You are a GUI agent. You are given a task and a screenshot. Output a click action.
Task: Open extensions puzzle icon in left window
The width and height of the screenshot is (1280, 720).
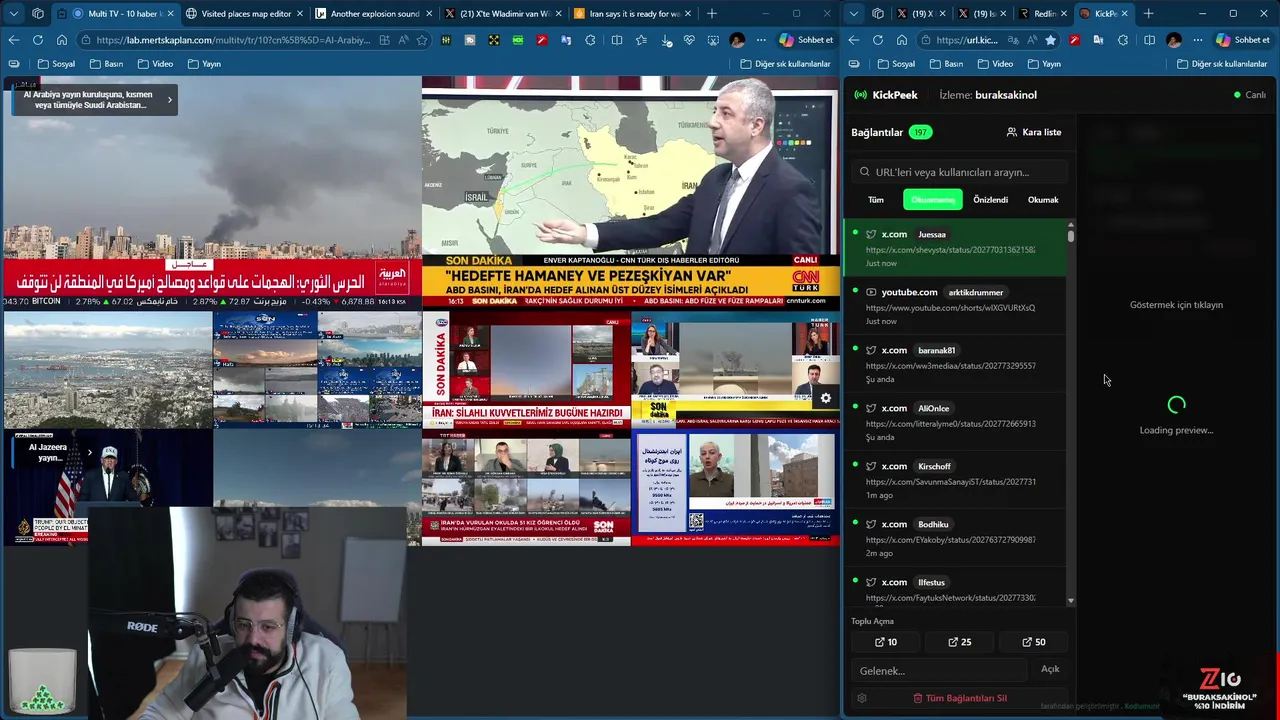590,40
